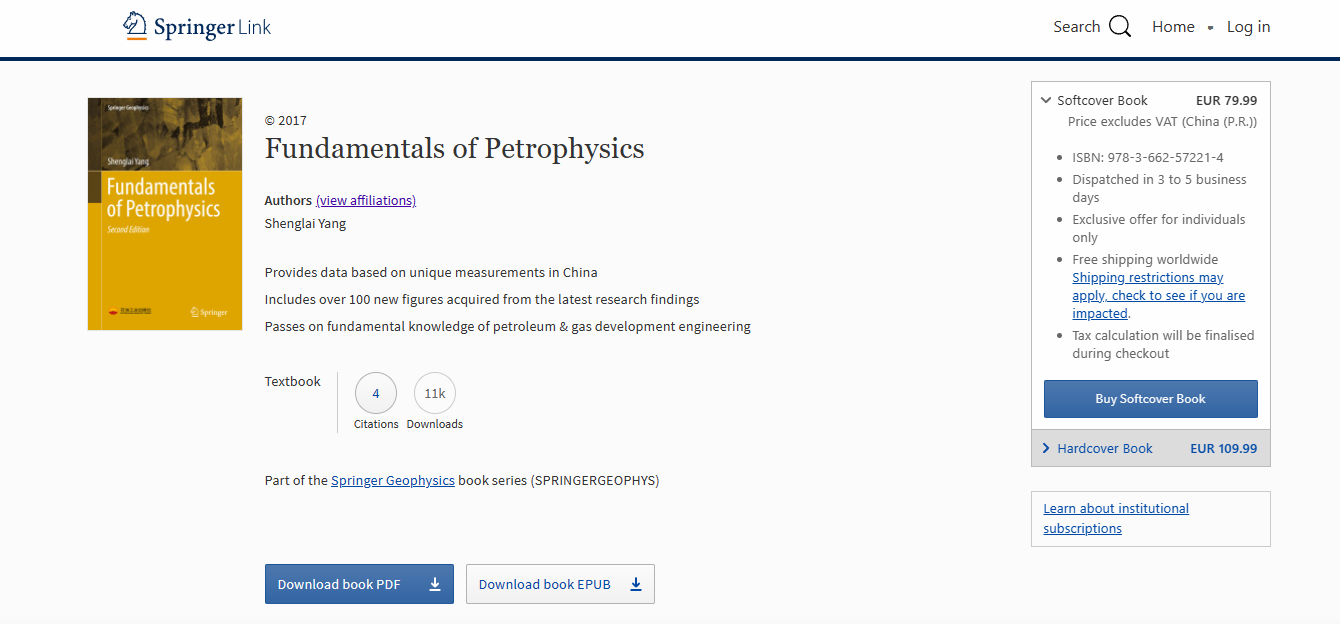Click the 11k Downloads circle badge
The height and width of the screenshot is (624, 1340).
435,394
